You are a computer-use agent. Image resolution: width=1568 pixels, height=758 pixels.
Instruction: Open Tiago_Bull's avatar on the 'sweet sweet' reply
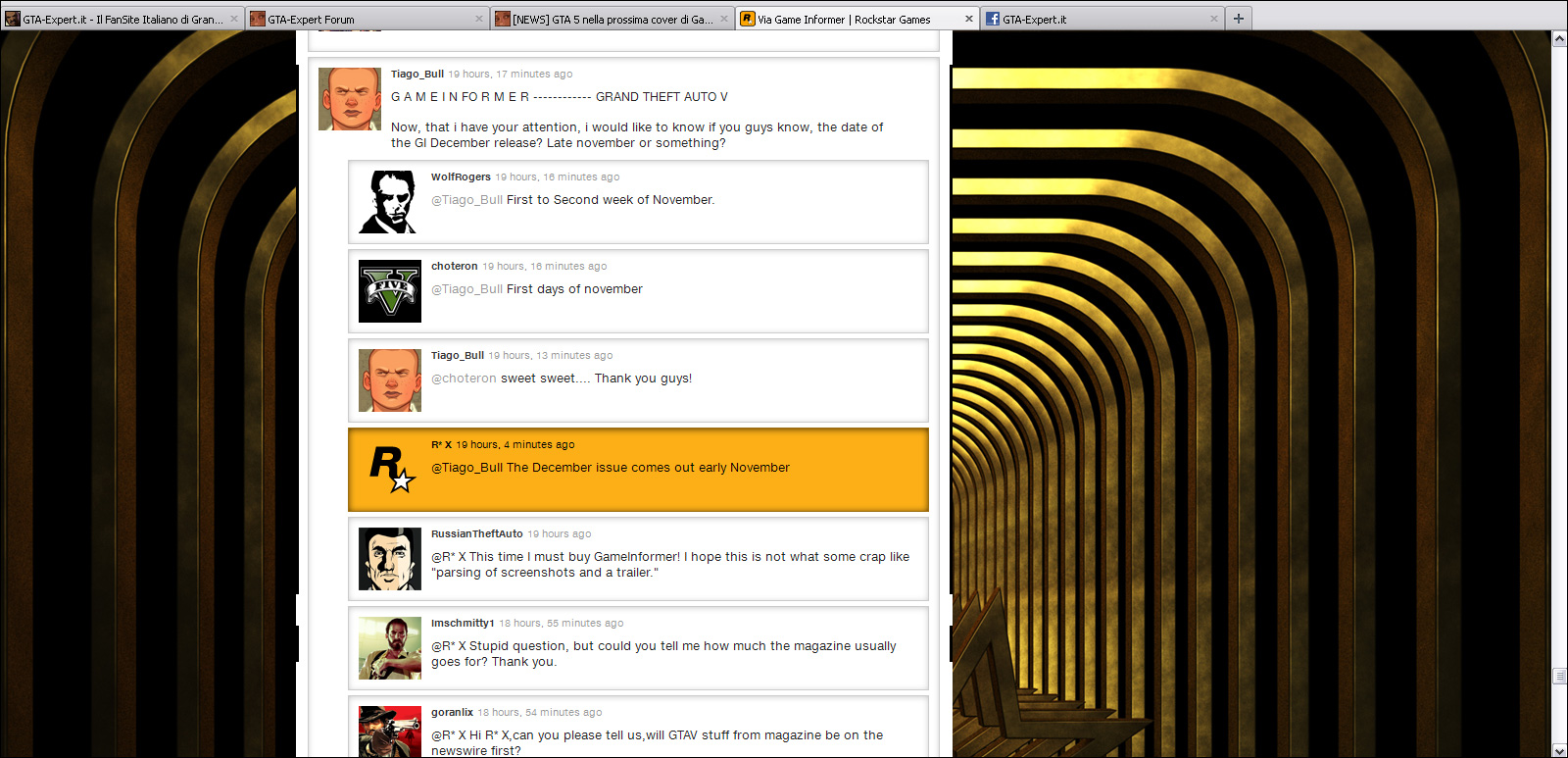click(390, 380)
